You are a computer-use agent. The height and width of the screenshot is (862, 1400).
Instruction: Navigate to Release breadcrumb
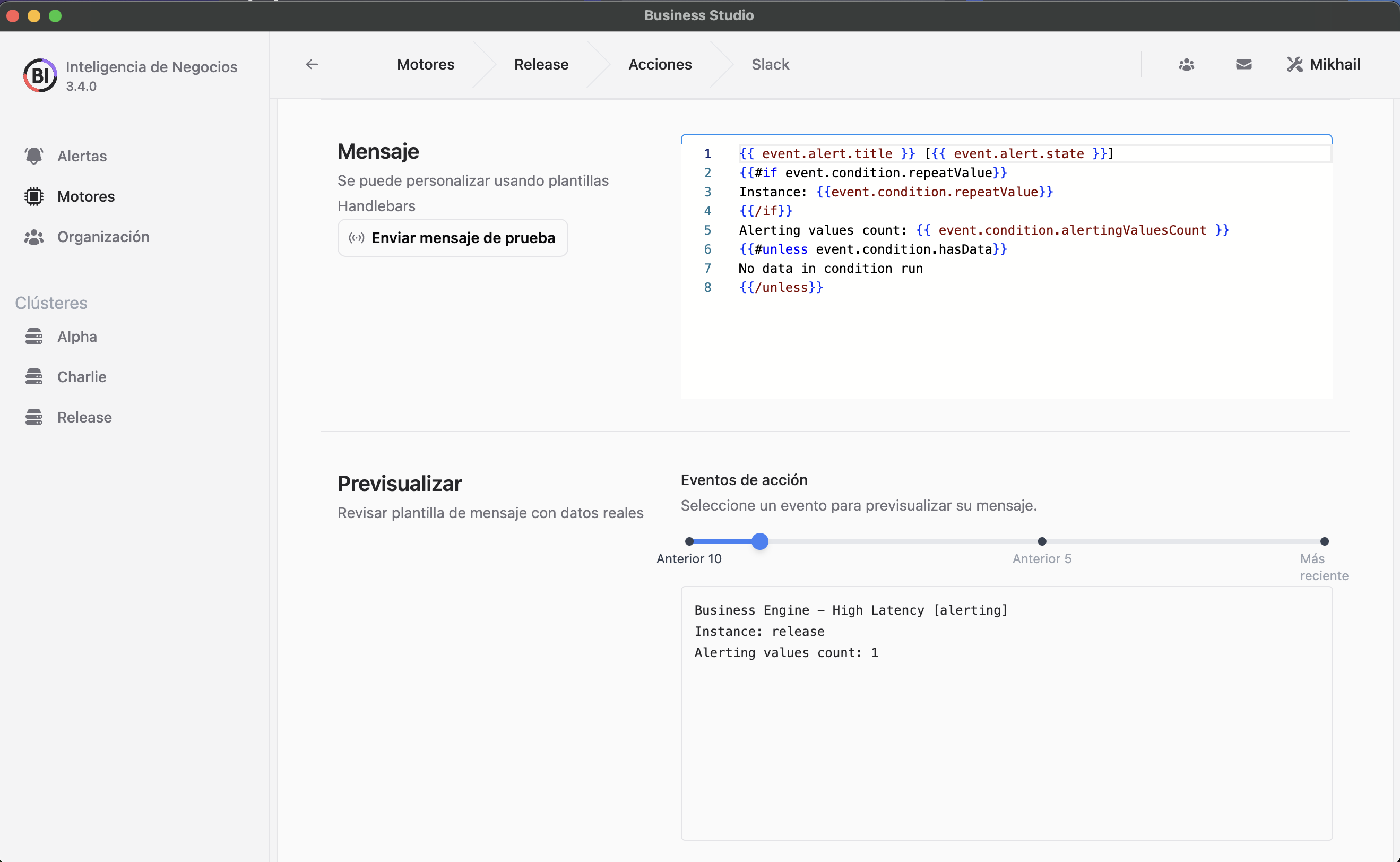click(541, 64)
